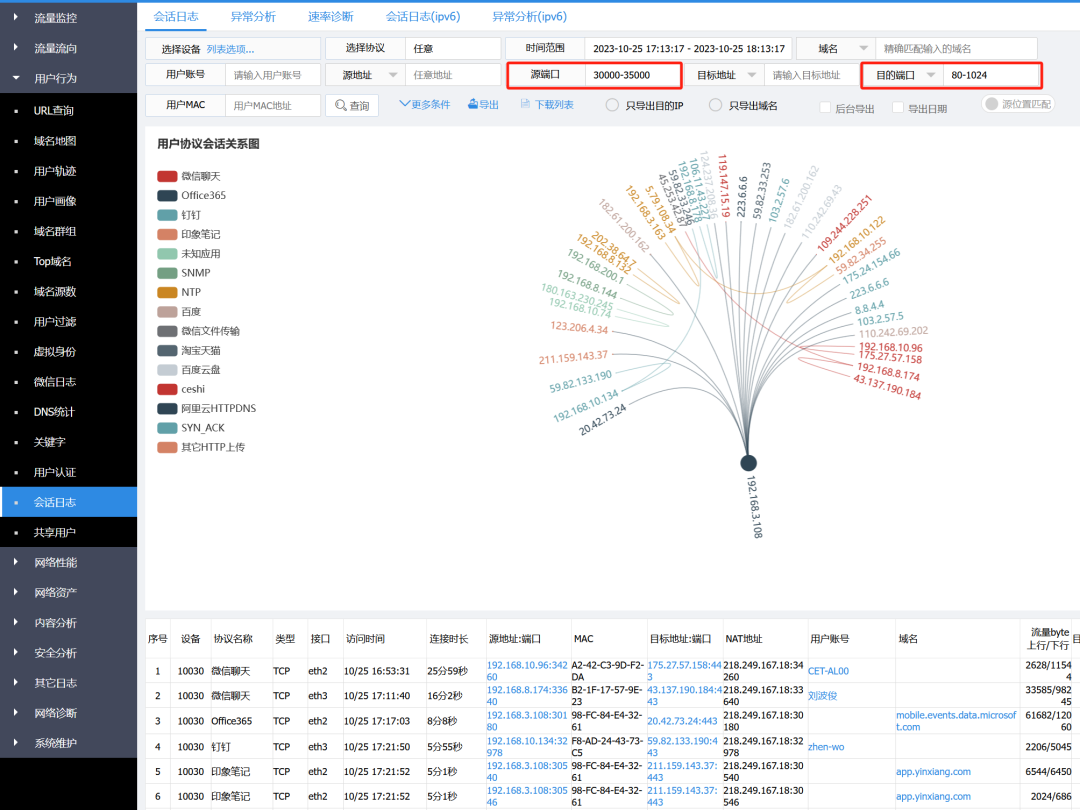Click the 20.42.73.24 node label in graph
The width and height of the screenshot is (1080, 810).
click(x=602, y=419)
